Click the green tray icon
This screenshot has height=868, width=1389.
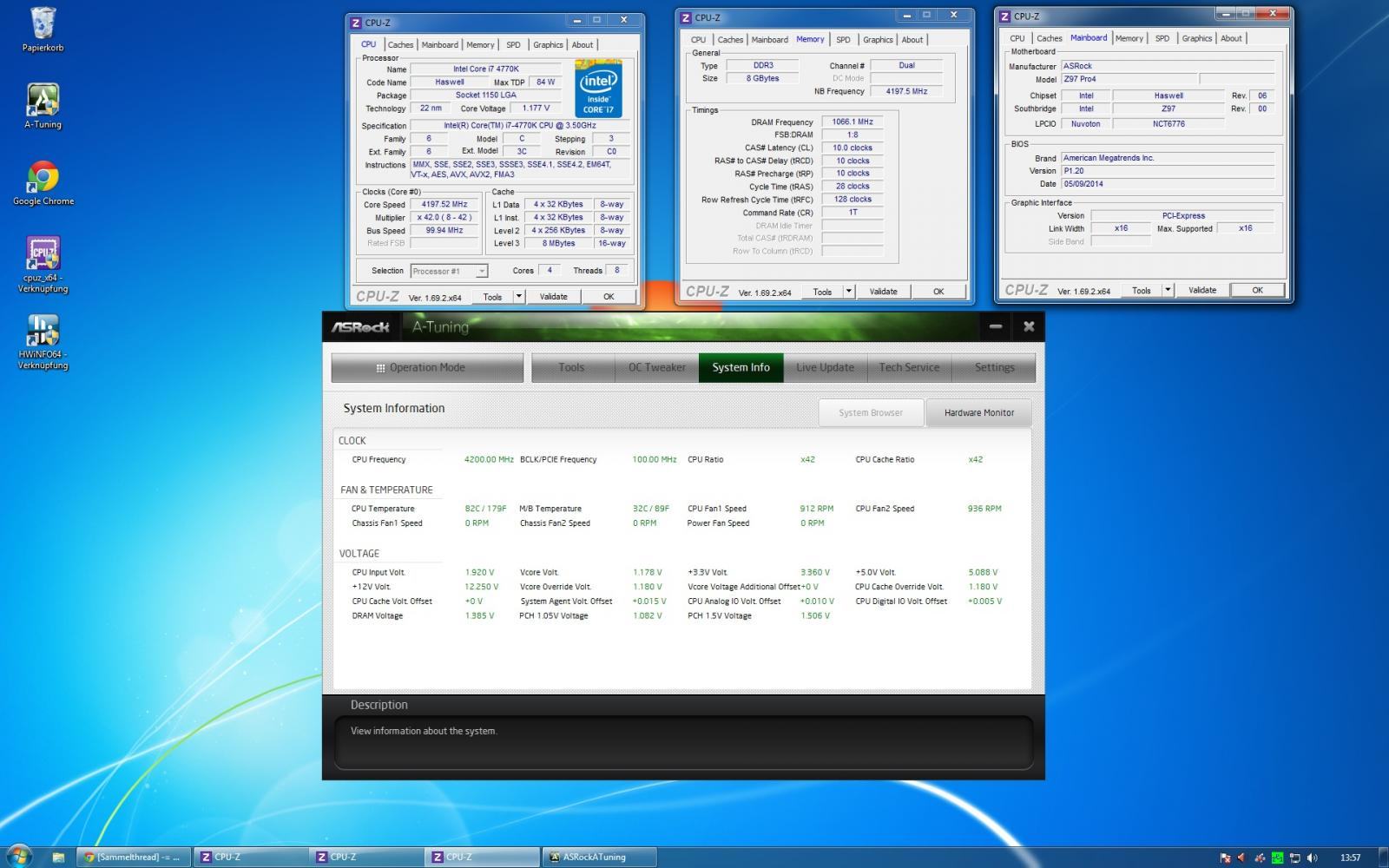(x=1277, y=858)
